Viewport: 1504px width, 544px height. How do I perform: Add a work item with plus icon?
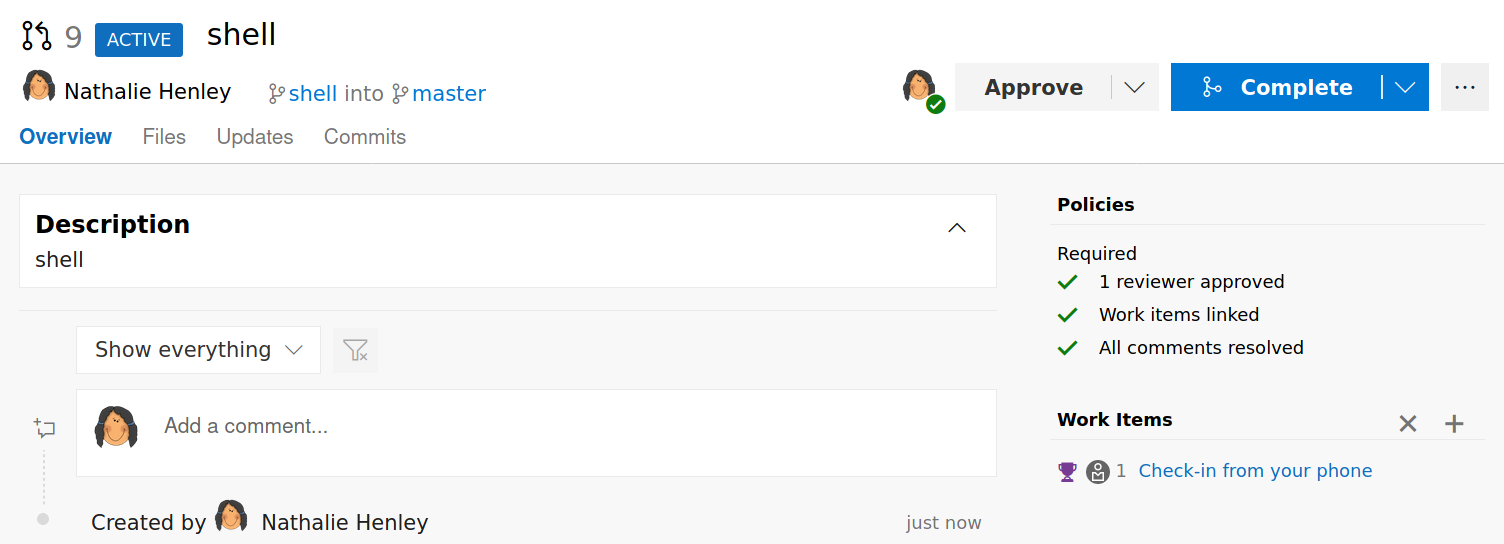(x=1454, y=424)
